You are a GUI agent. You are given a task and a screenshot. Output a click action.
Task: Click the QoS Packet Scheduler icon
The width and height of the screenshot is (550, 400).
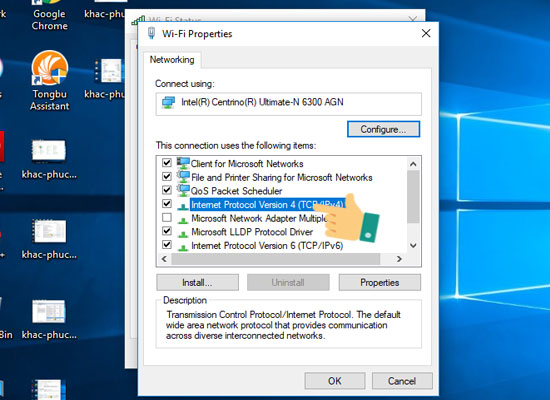click(183, 191)
